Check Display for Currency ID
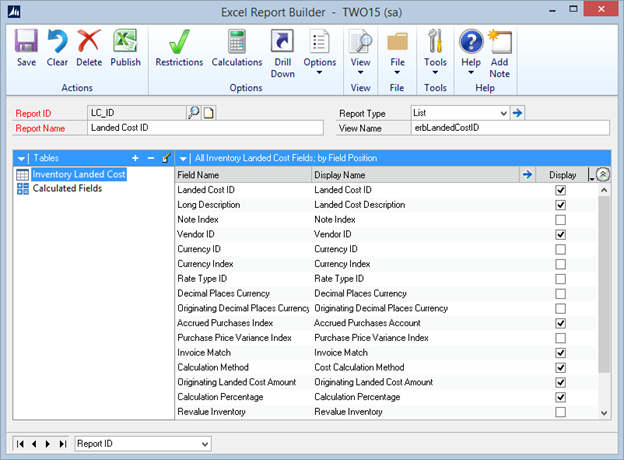 560,249
